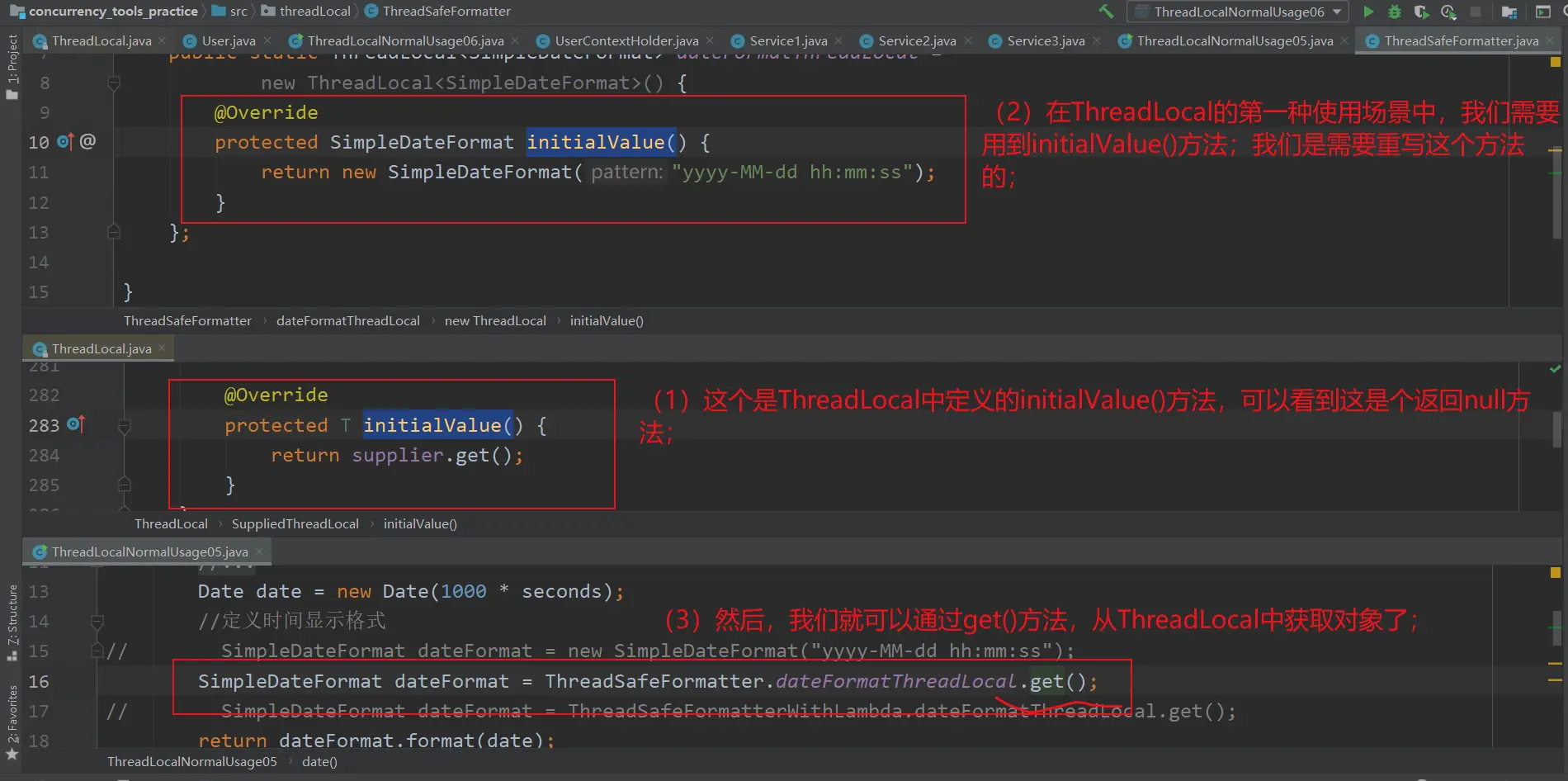This screenshot has height=781, width=1568.
Task: Click the yellow warning indicator atop top editor scrollbar
Action: (1555, 62)
